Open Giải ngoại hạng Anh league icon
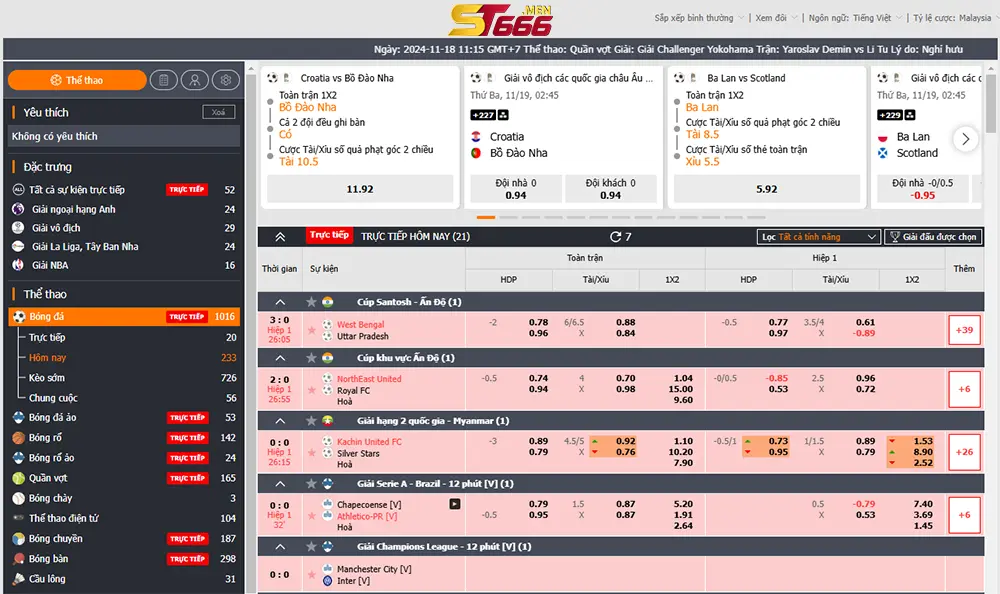 tap(18, 209)
